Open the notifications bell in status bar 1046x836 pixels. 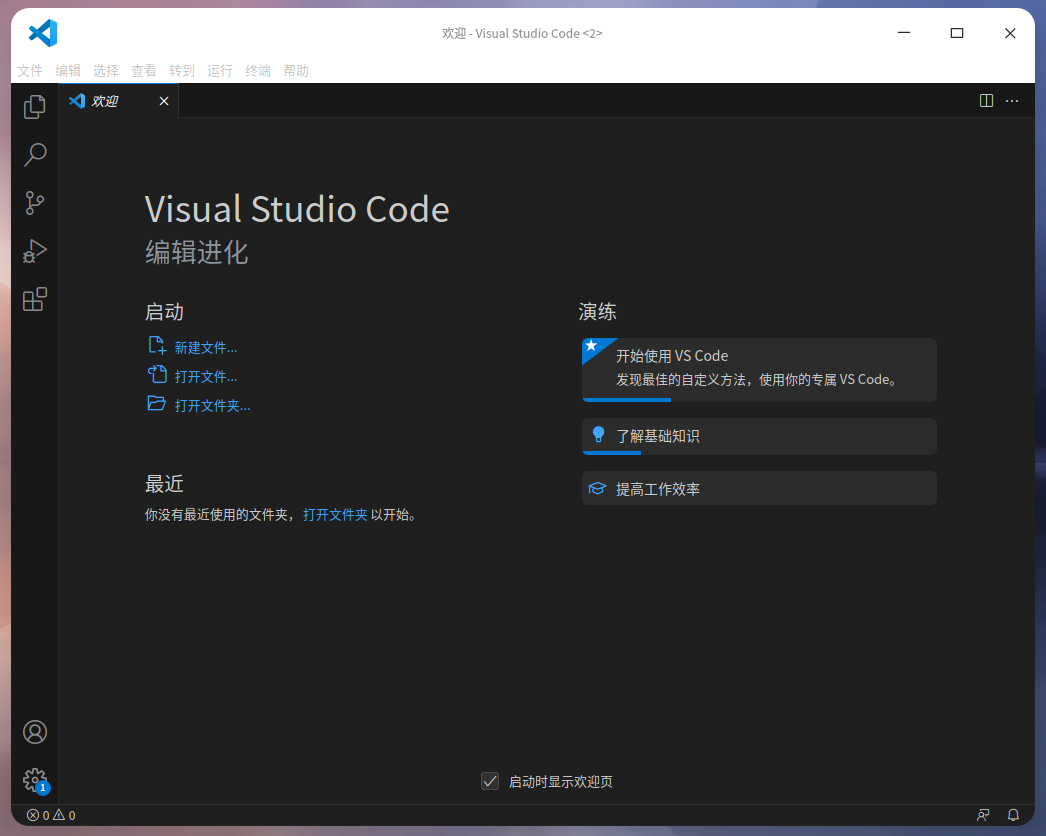tap(1013, 815)
